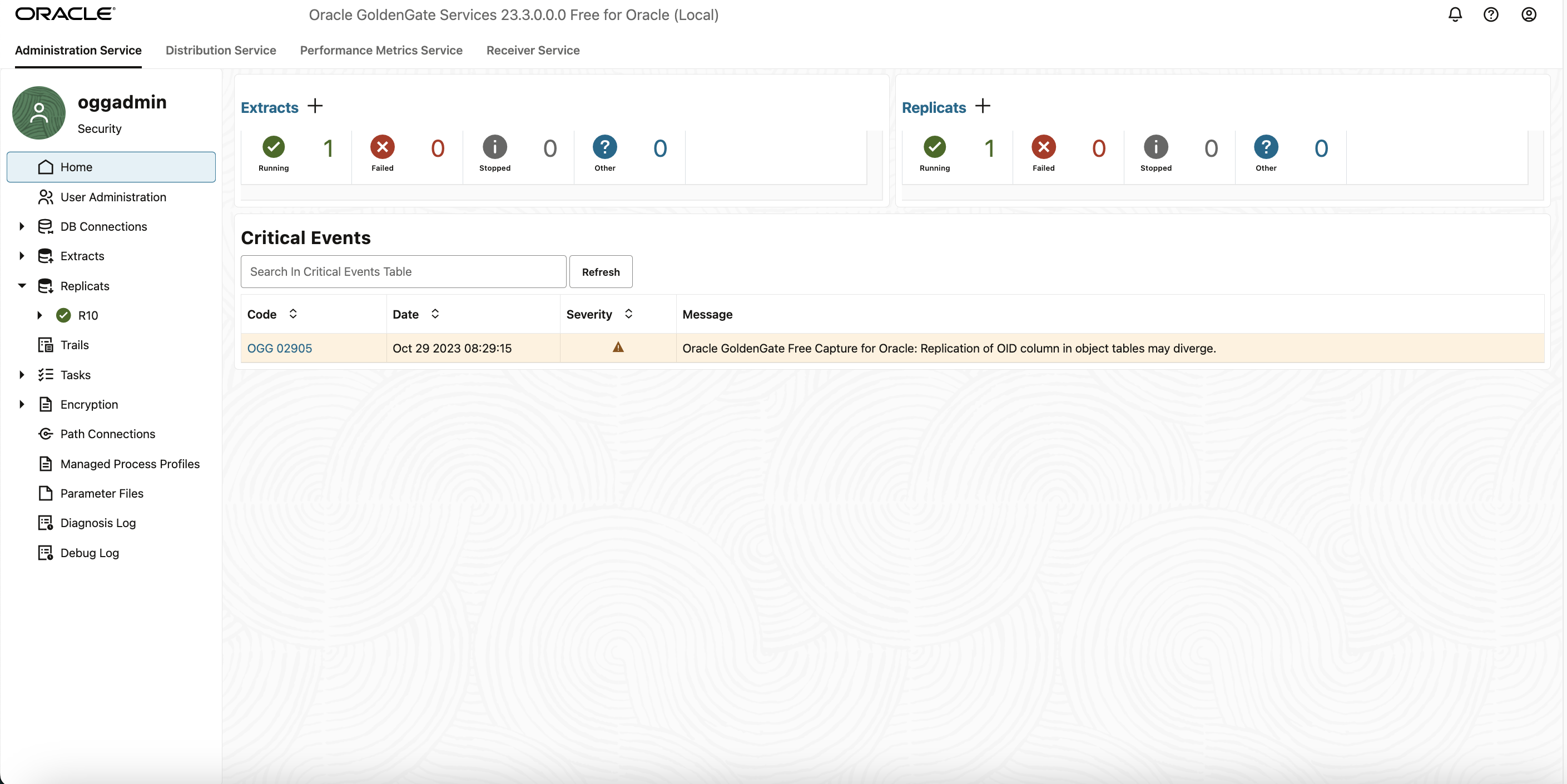Expand the DB Connections tree node
This screenshot has width=1567, height=784.
point(22,226)
